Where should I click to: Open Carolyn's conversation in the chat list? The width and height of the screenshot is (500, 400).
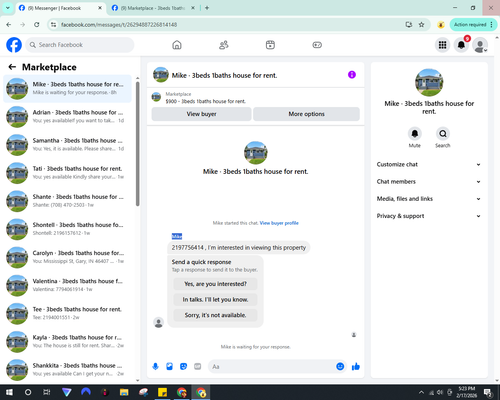pyautogui.click(x=67, y=257)
